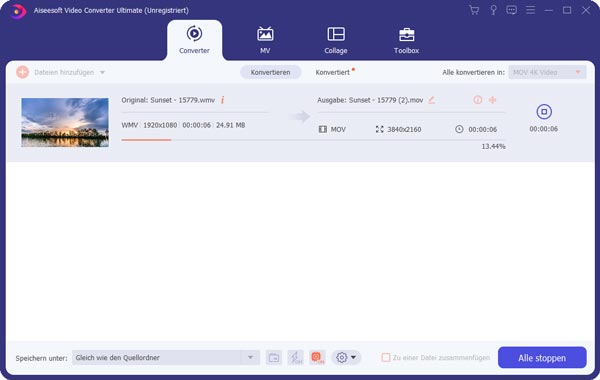Expand the 'Dateien hinzufügen' dropdown arrow
The height and width of the screenshot is (380, 600).
(x=103, y=72)
